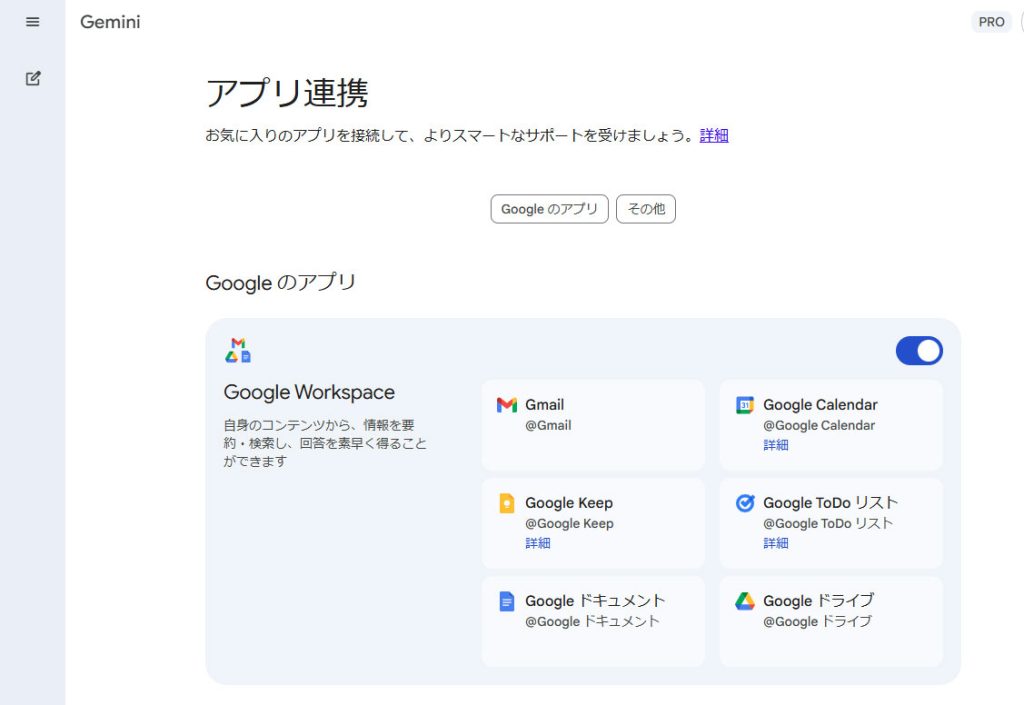Click the Gemini logo text
This screenshot has height=705, width=1024.
pyautogui.click(x=110, y=22)
